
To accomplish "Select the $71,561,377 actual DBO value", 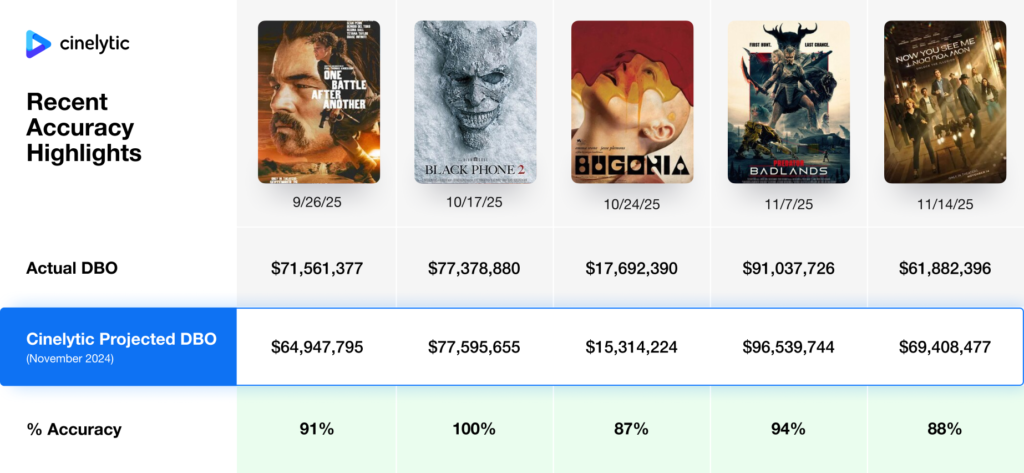I will coord(317,268).
